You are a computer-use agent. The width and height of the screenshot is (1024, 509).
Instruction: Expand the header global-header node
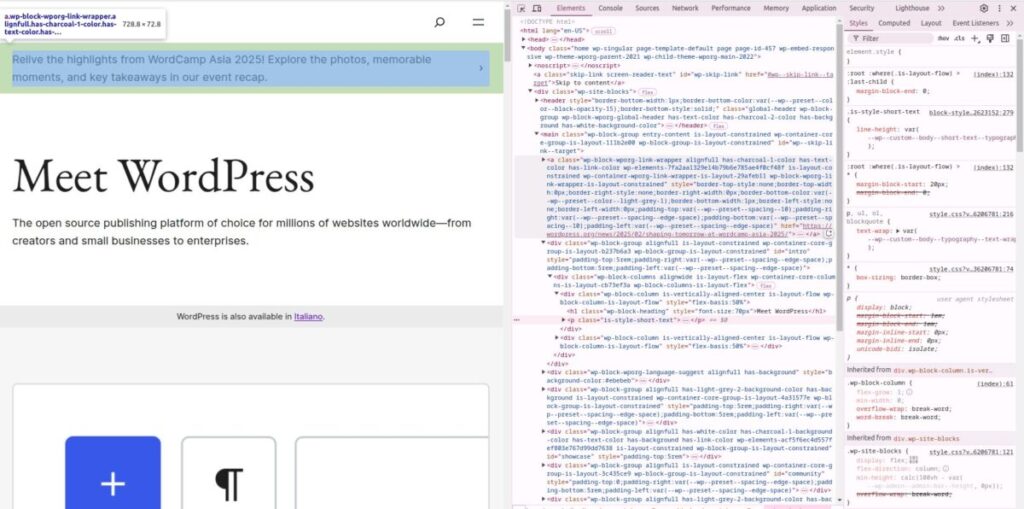tap(537, 101)
